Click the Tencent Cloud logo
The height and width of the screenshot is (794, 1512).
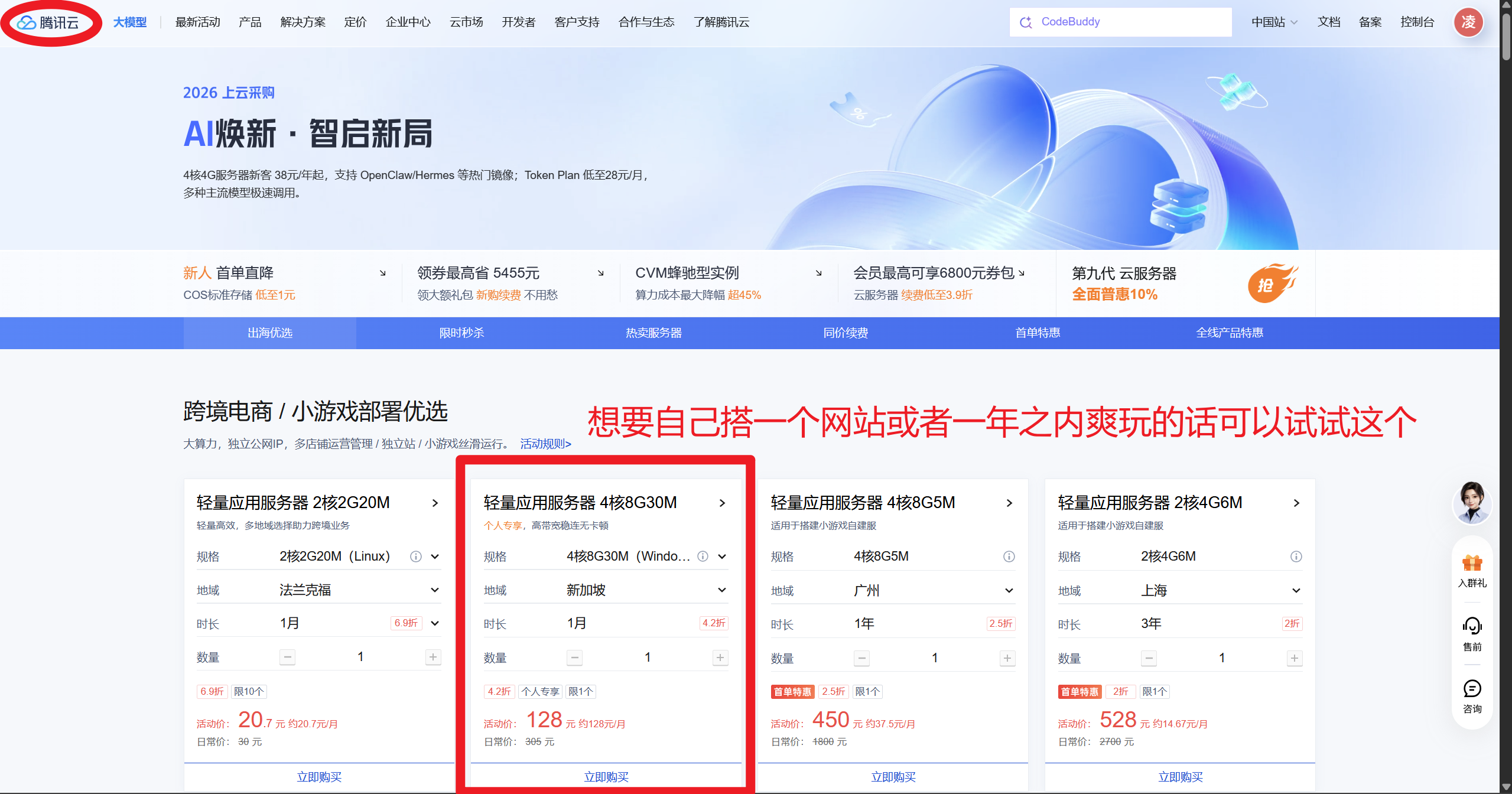48,22
